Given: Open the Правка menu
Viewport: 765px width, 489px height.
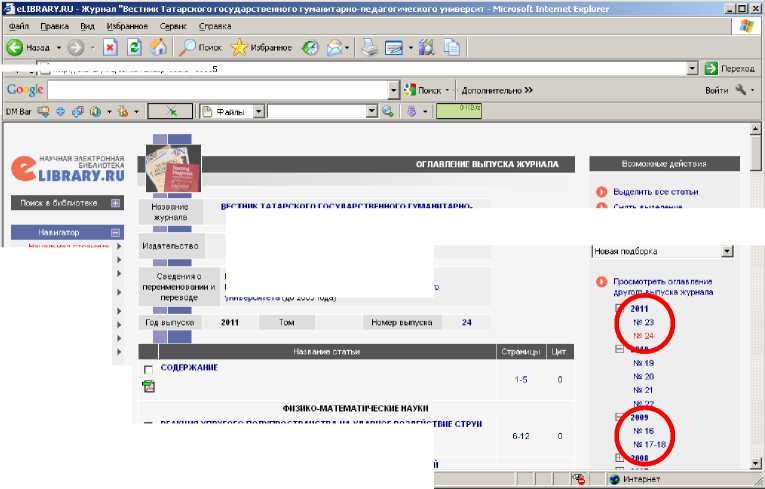Looking at the screenshot, I should tap(54, 26).
